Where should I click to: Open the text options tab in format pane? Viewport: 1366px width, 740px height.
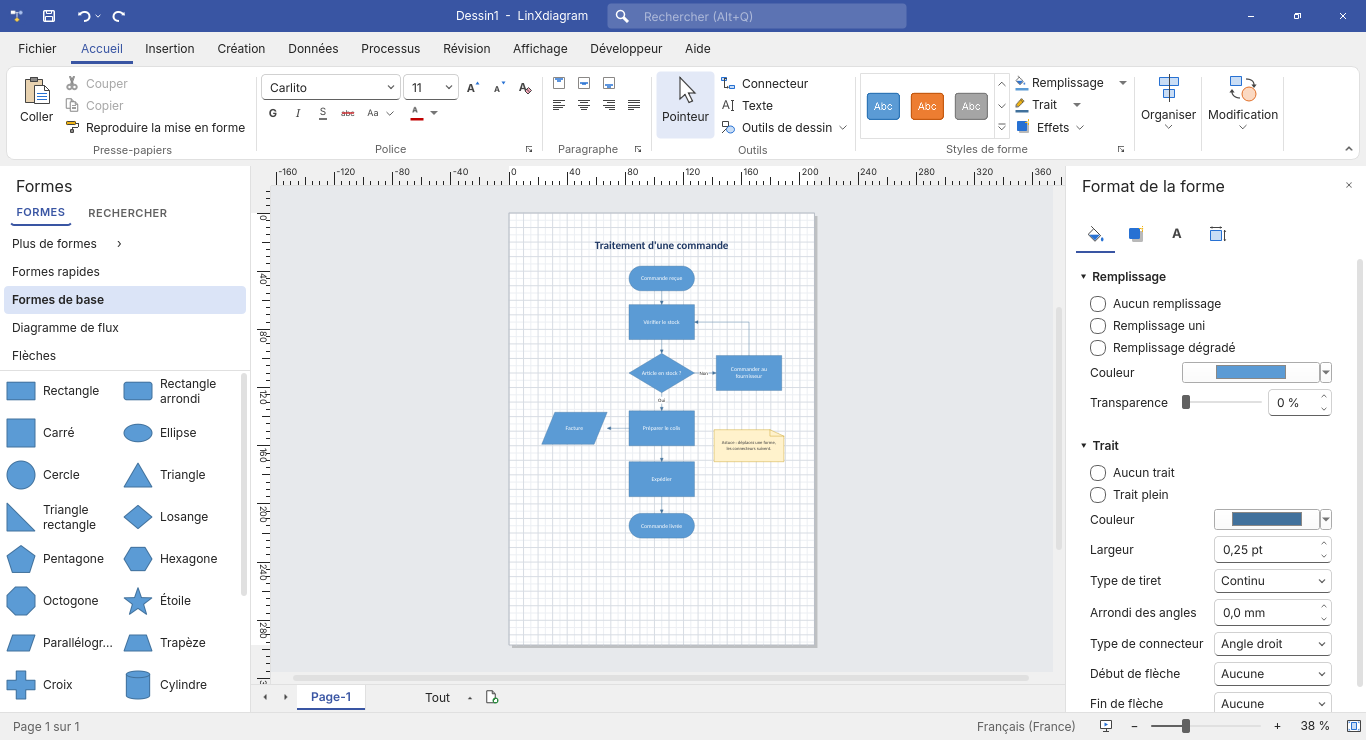[x=1177, y=234]
